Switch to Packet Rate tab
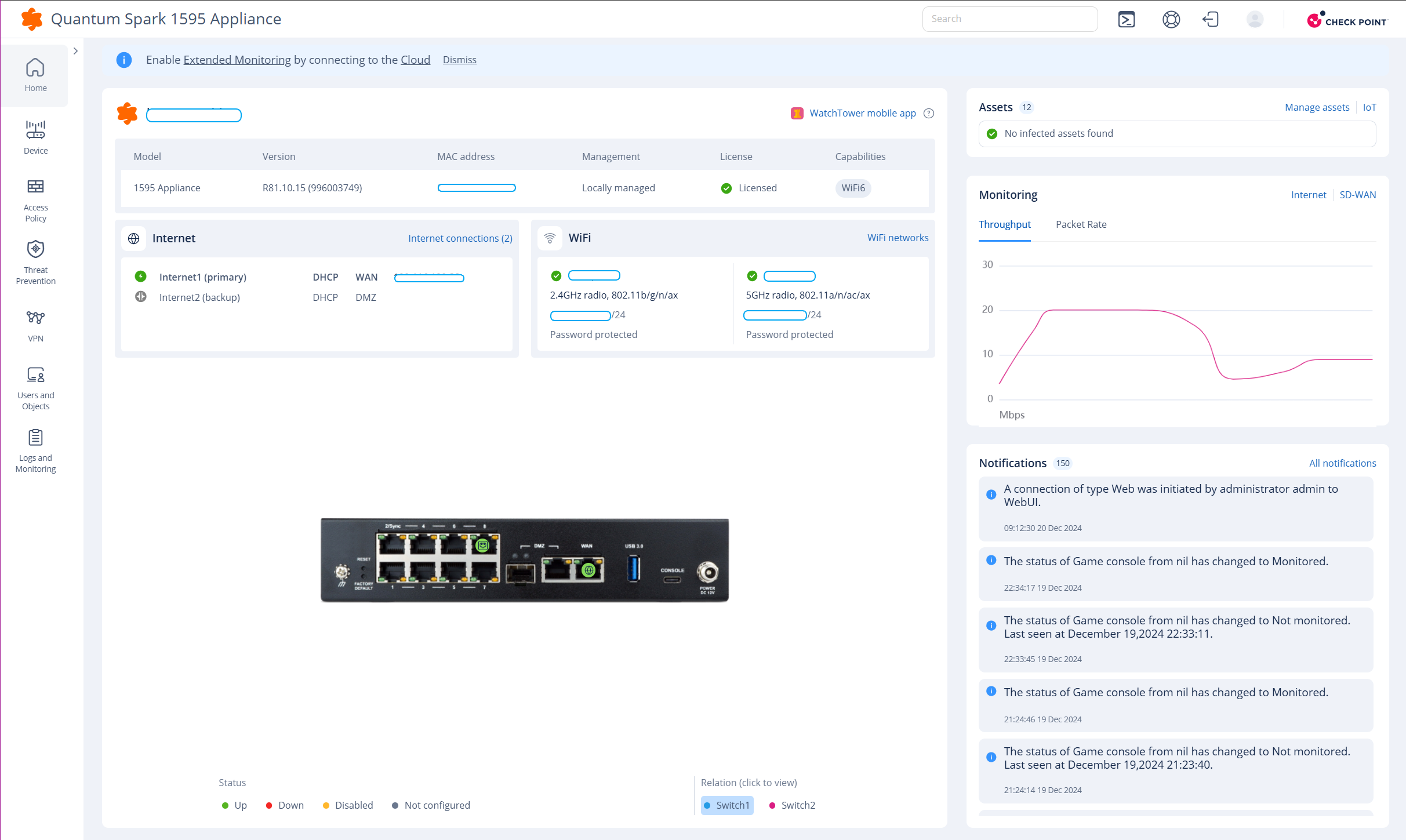1406x840 pixels. tap(1081, 224)
